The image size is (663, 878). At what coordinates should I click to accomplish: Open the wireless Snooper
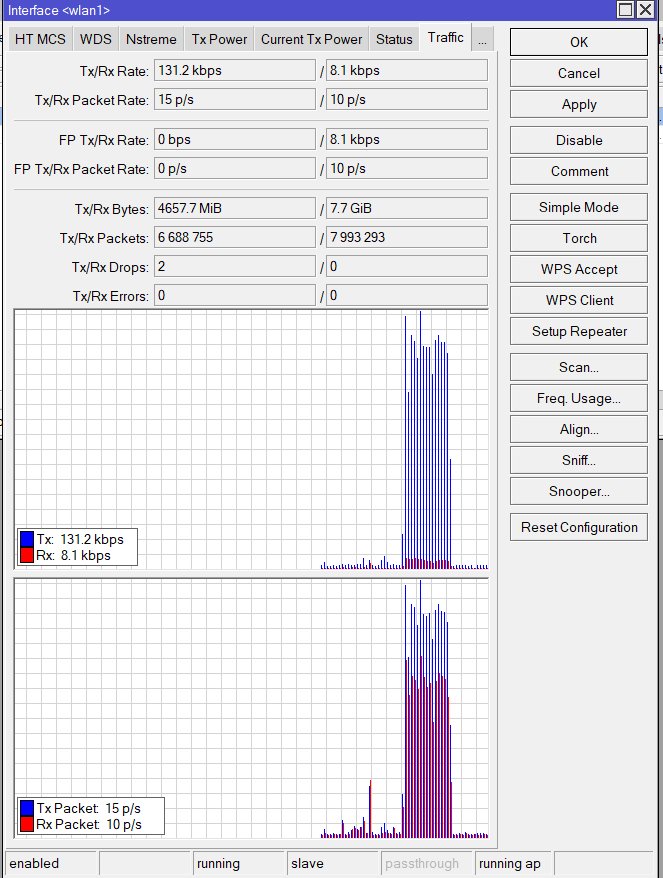[x=579, y=492]
